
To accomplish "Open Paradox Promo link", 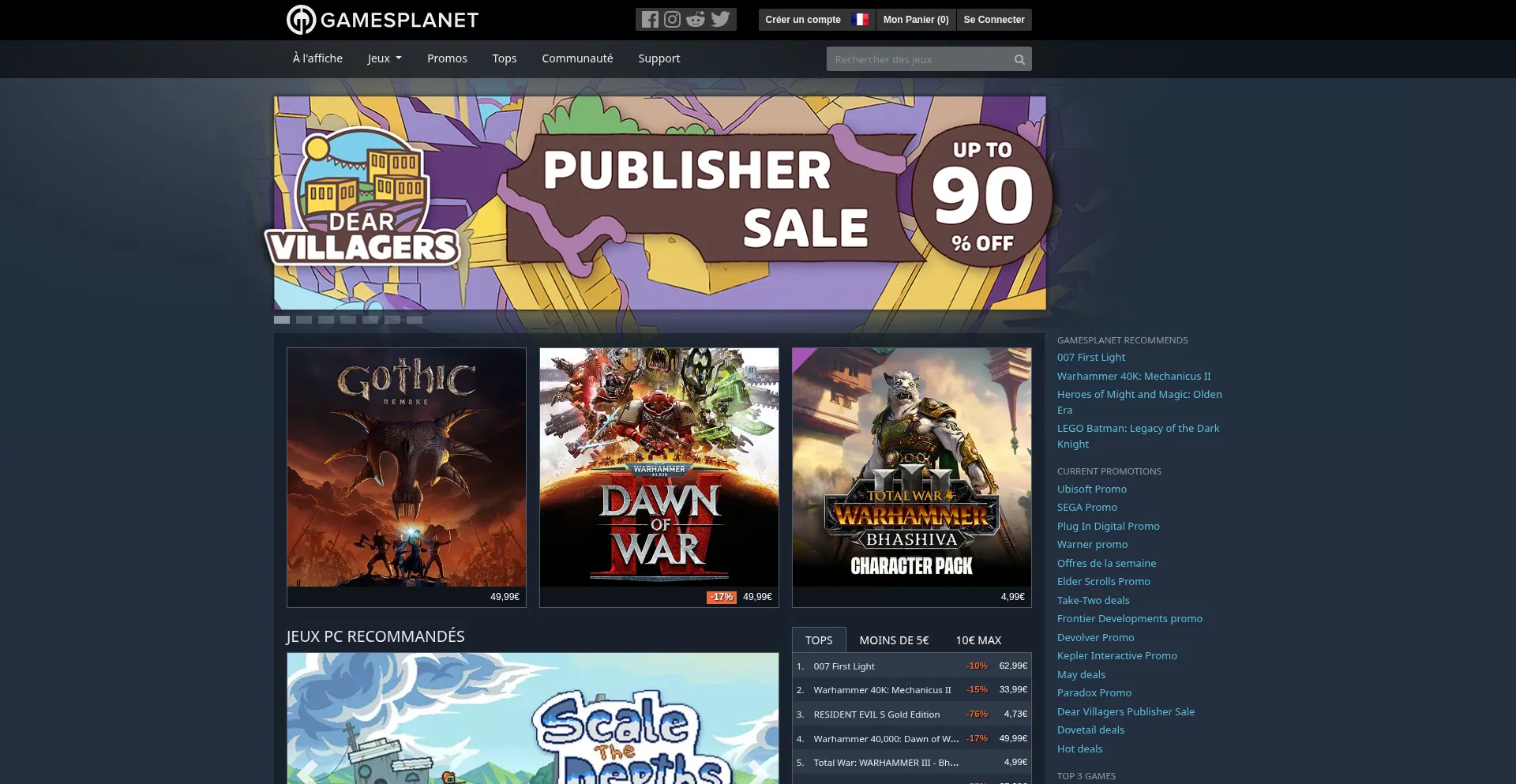I will [1094, 693].
